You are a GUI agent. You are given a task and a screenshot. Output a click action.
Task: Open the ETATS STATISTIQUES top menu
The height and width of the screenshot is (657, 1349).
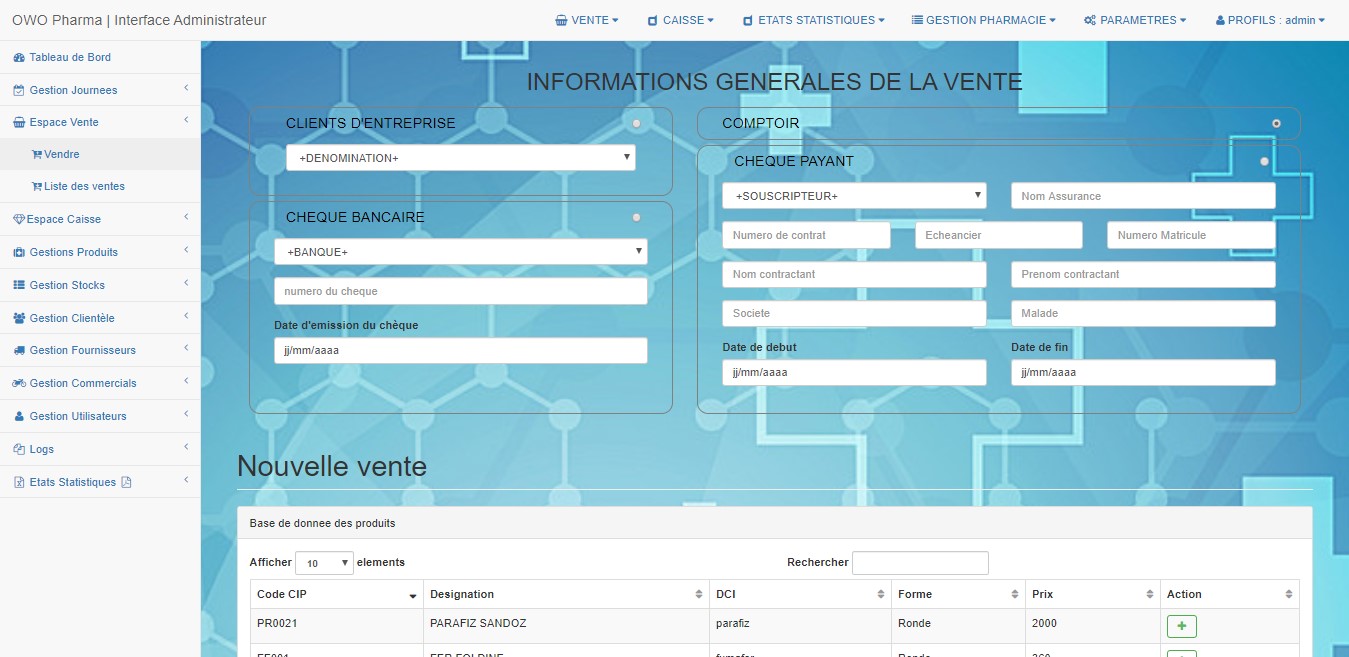coord(814,20)
